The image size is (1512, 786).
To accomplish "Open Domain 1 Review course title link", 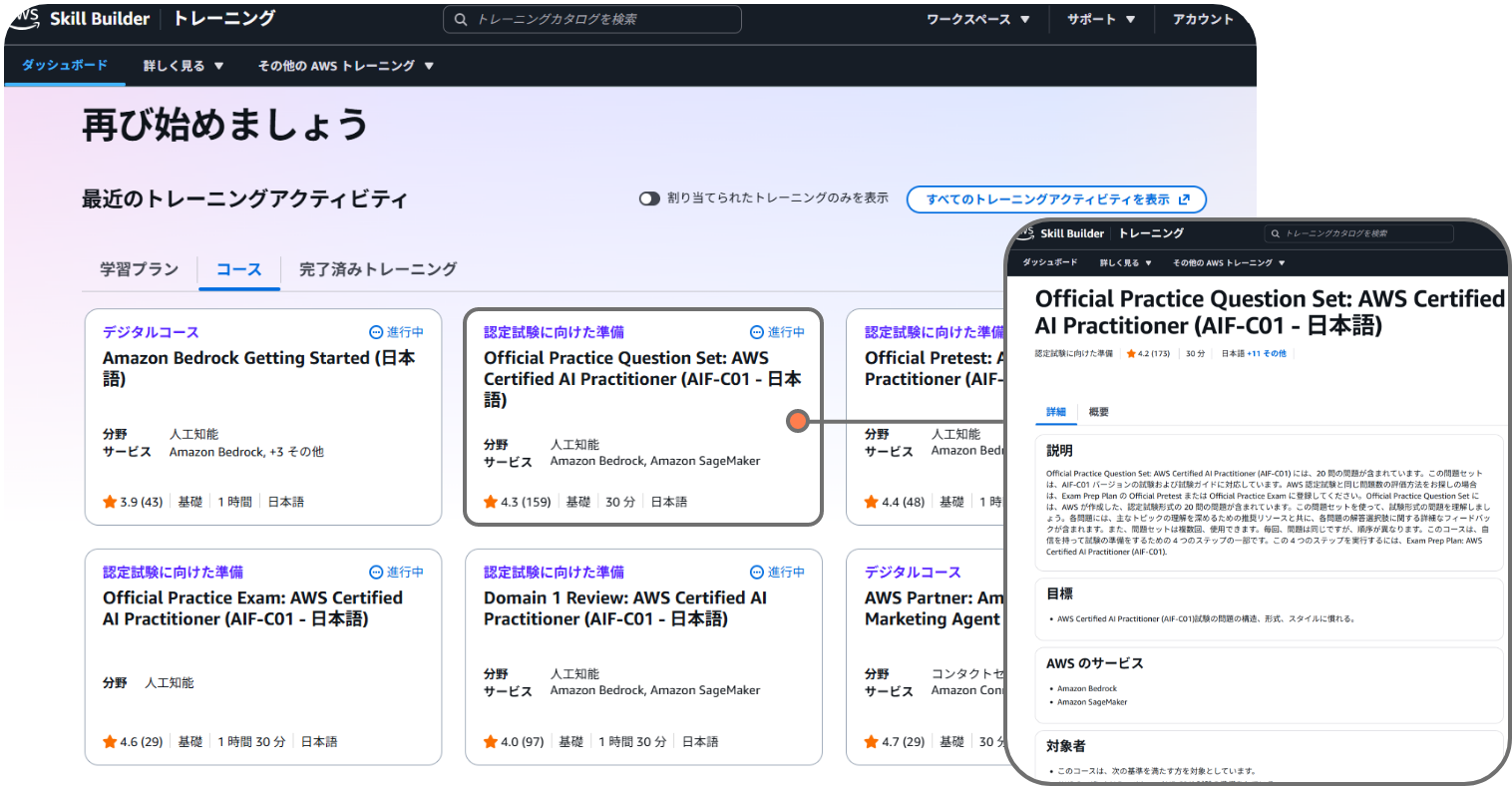I will (x=624, y=608).
